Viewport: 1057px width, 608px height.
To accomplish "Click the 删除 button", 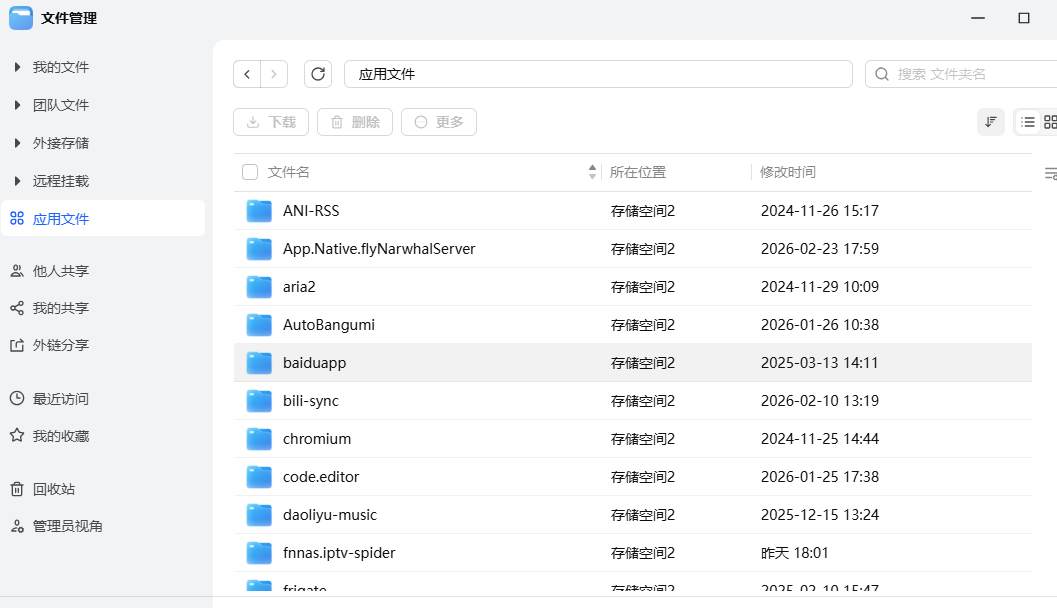I will 355,122.
